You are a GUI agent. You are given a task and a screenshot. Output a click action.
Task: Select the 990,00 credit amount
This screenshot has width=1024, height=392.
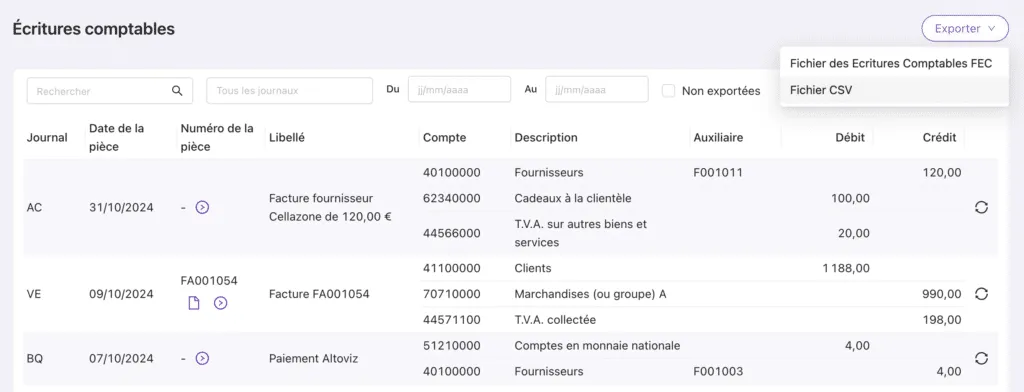pyautogui.click(x=941, y=294)
